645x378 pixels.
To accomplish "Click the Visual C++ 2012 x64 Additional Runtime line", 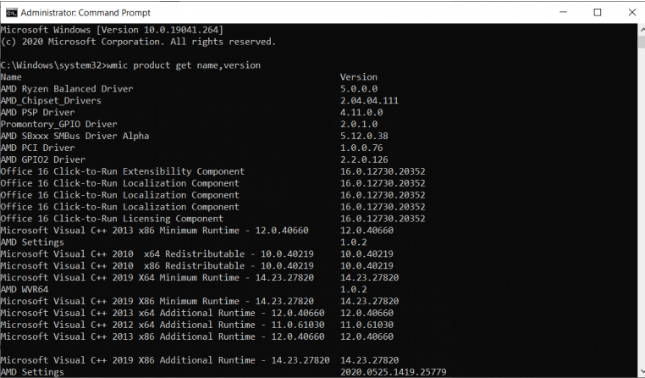I will click(x=162, y=325).
